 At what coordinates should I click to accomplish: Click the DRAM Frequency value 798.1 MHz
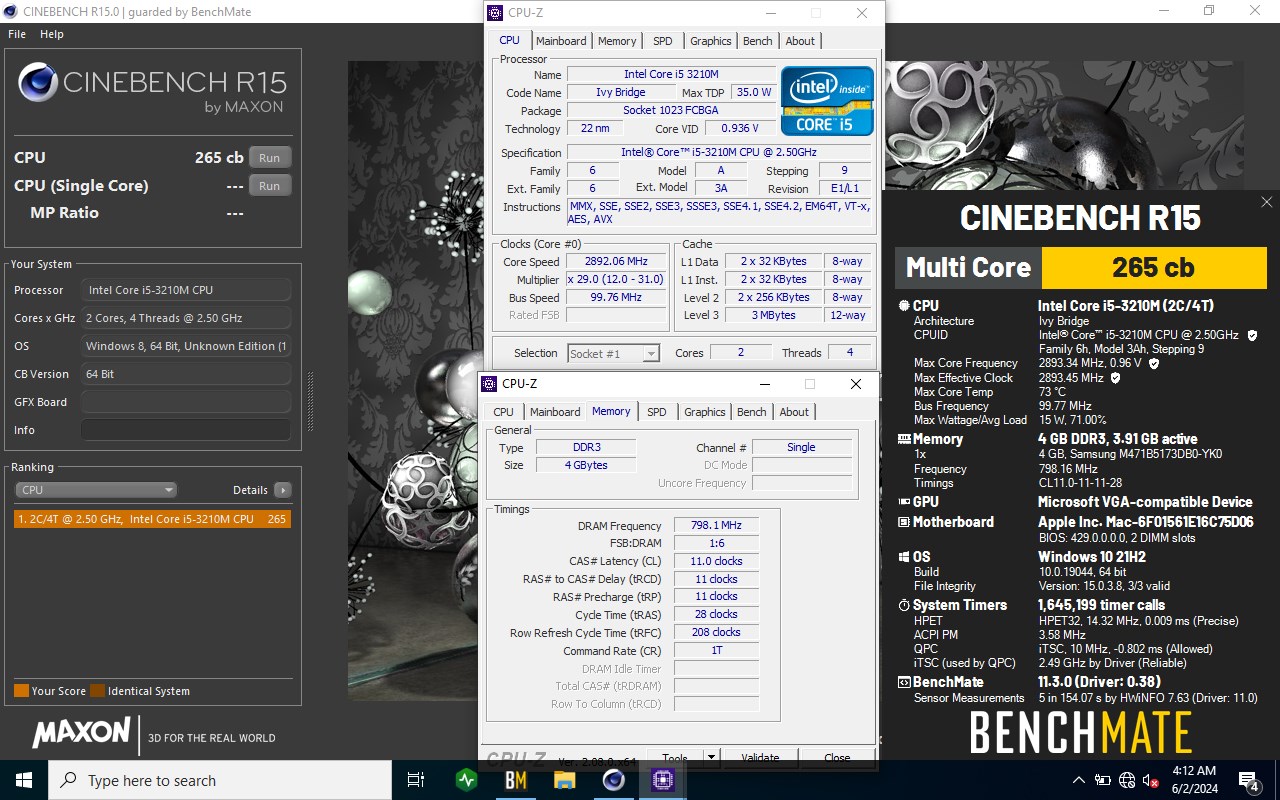pyautogui.click(x=716, y=526)
